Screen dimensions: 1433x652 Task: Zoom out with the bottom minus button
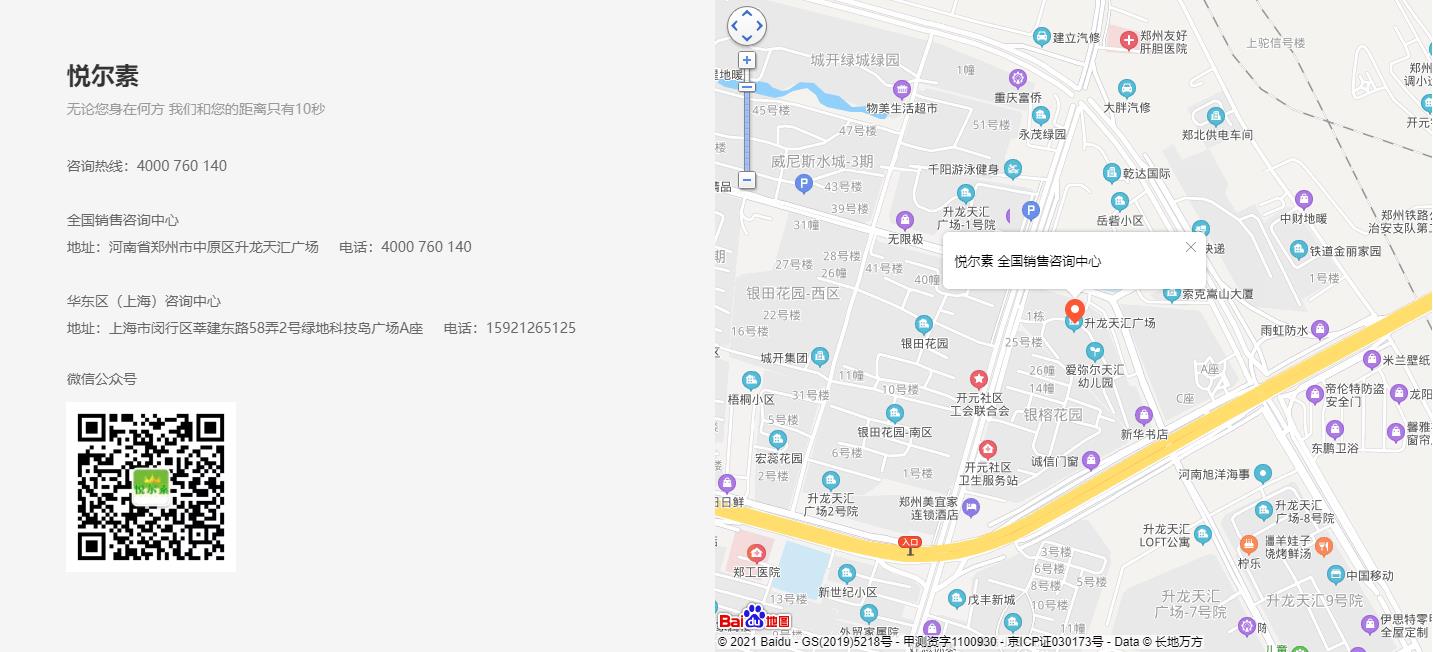[747, 180]
